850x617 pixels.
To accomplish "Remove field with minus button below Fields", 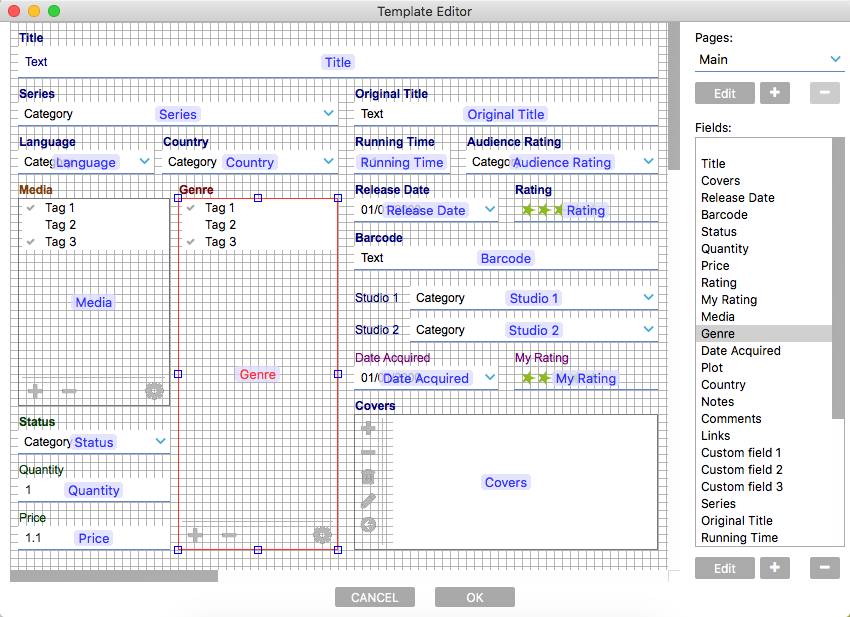I will pos(825,568).
